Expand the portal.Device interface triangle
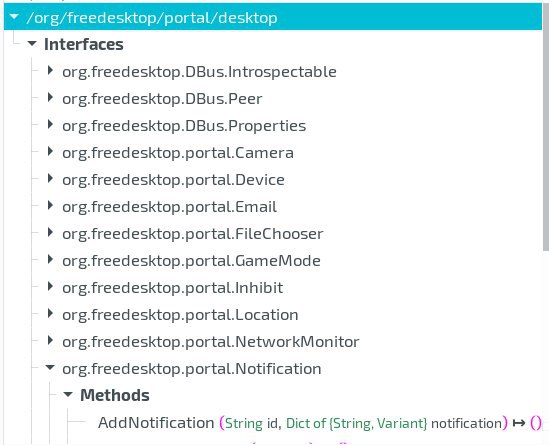Viewport: 549px width, 445px height. (50, 178)
